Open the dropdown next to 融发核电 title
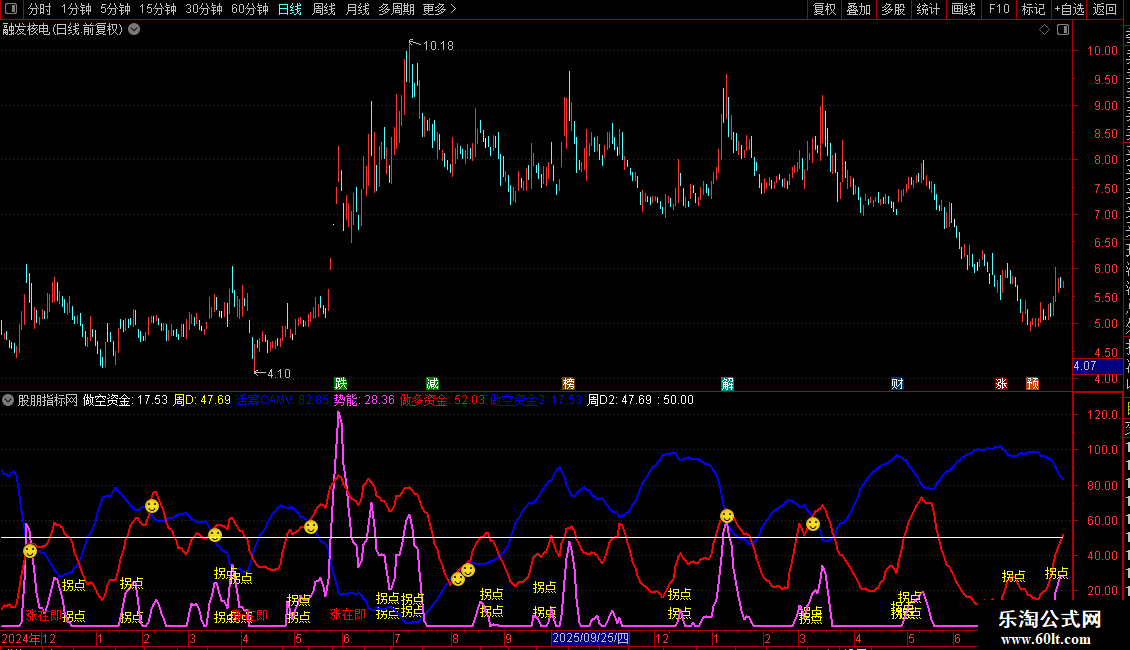Screen dimensions: 1130x650 [134, 30]
